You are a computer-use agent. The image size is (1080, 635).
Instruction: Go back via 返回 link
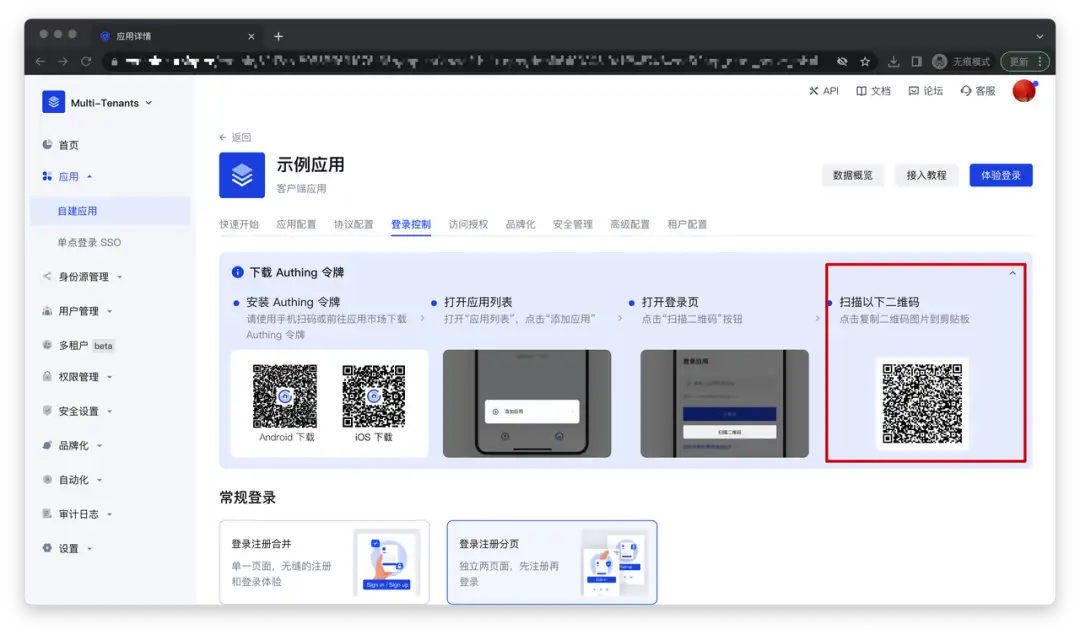pos(236,137)
